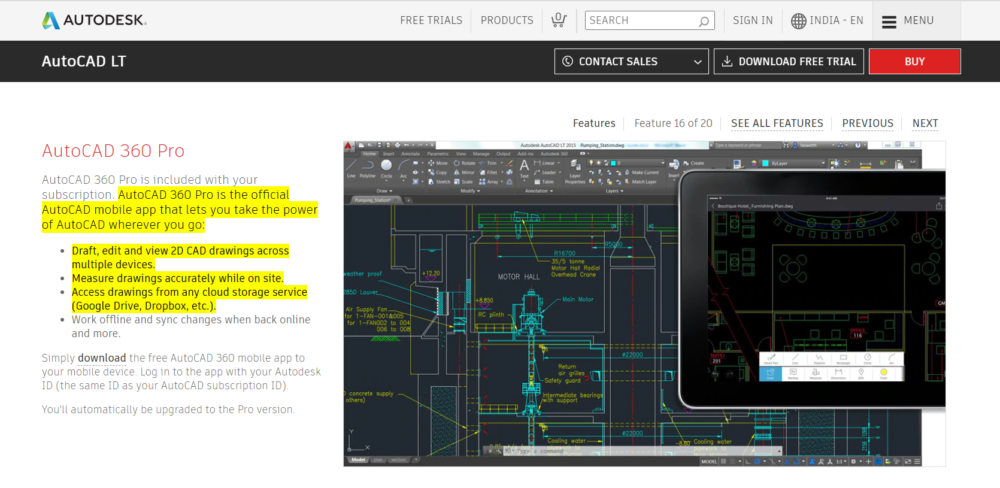Click the Linear dimension tool
The image size is (1000, 488).
[x=546, y=163]
